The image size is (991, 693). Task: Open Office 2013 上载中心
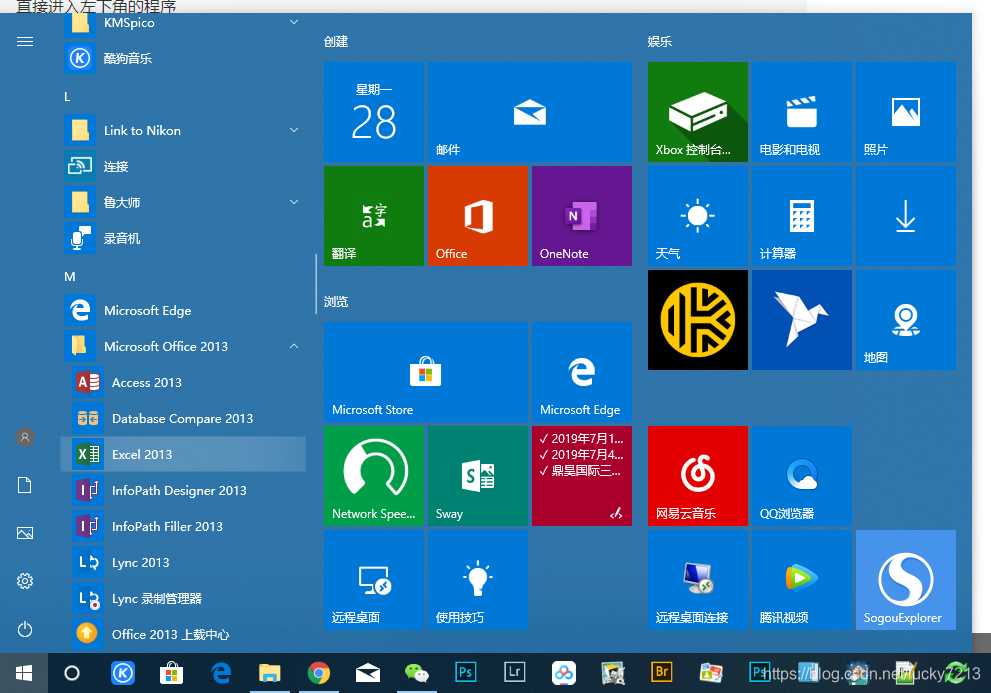pos(183,634)
